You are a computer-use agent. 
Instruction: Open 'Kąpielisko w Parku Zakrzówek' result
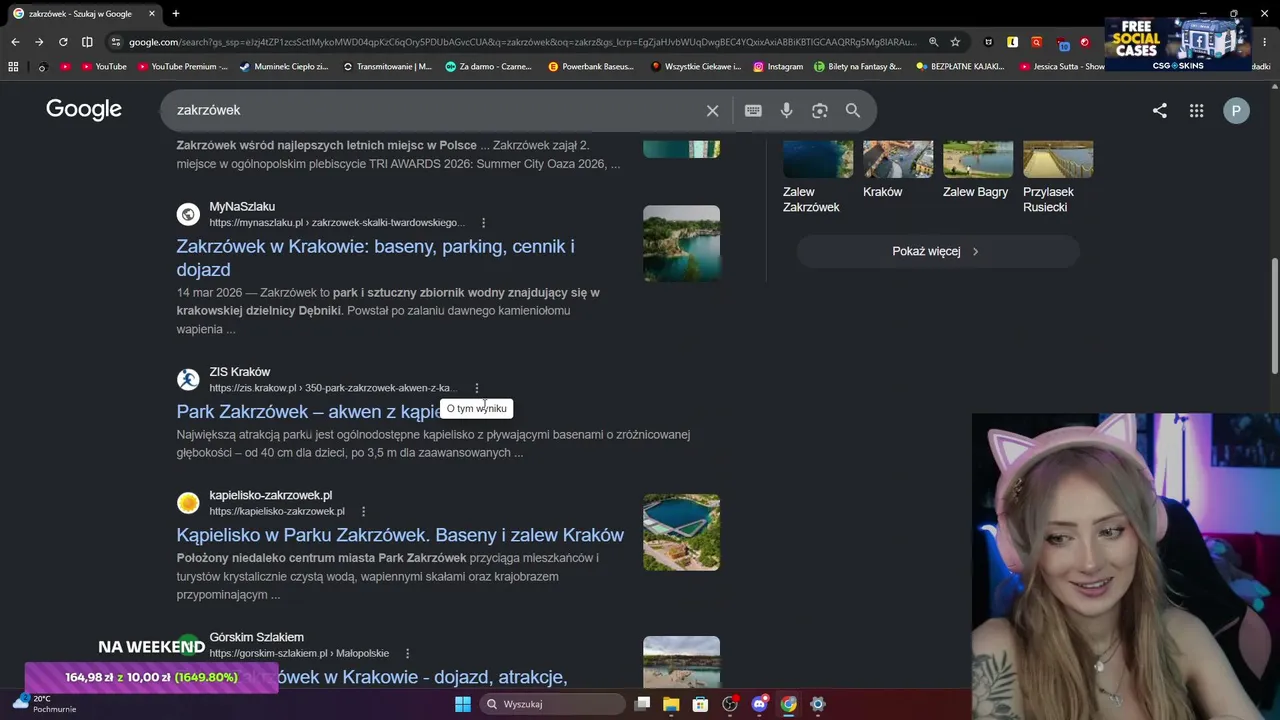tap(400, 535)
